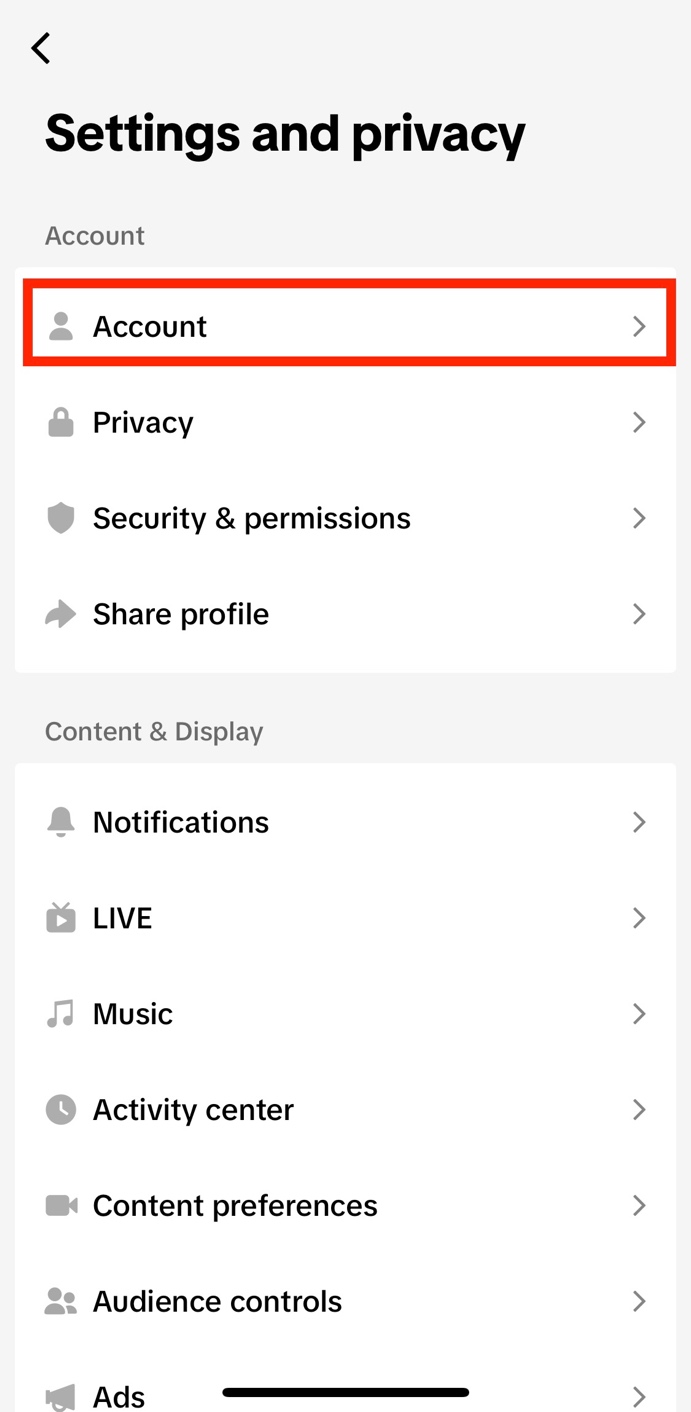Tap the Notifications bell icon

pyautogui.click(x=61, y=822)
